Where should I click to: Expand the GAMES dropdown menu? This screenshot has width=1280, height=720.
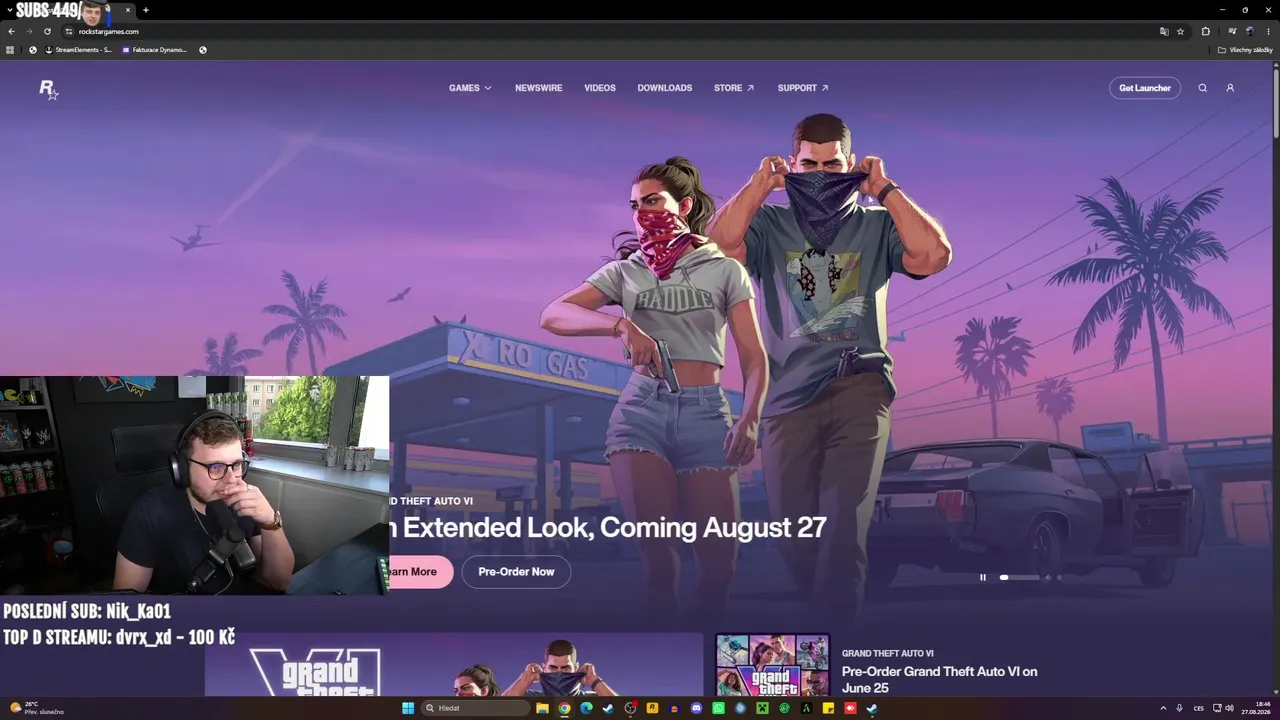(470, 88)
